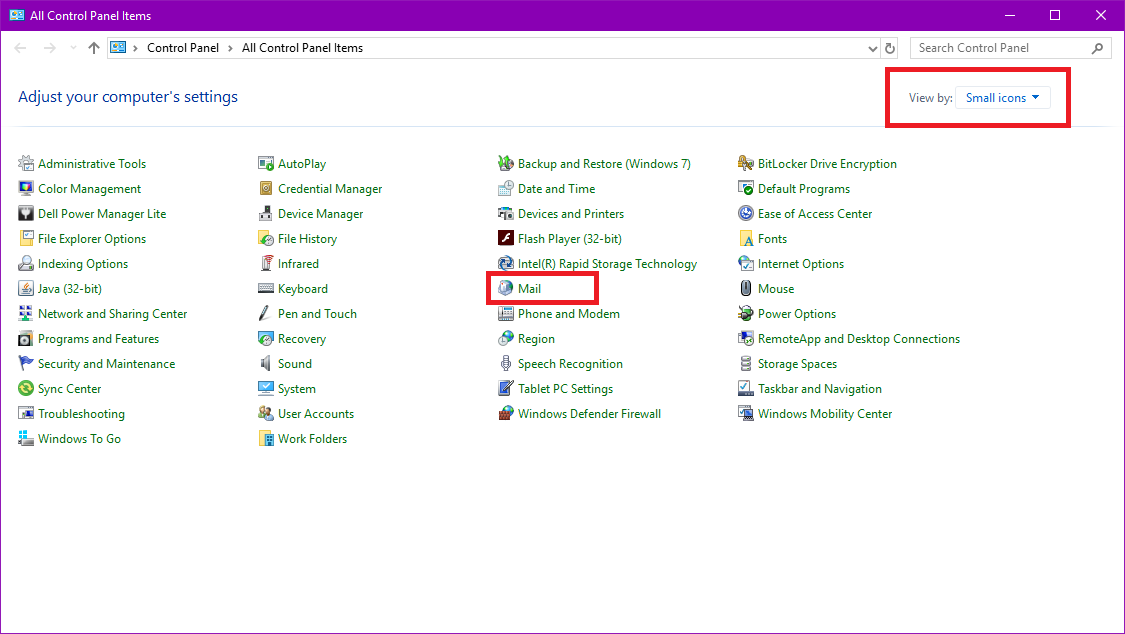Viewport: 1125px width, 634px height.
Task: Open the Windows Mobility Center link
Action: pos(825,414)
